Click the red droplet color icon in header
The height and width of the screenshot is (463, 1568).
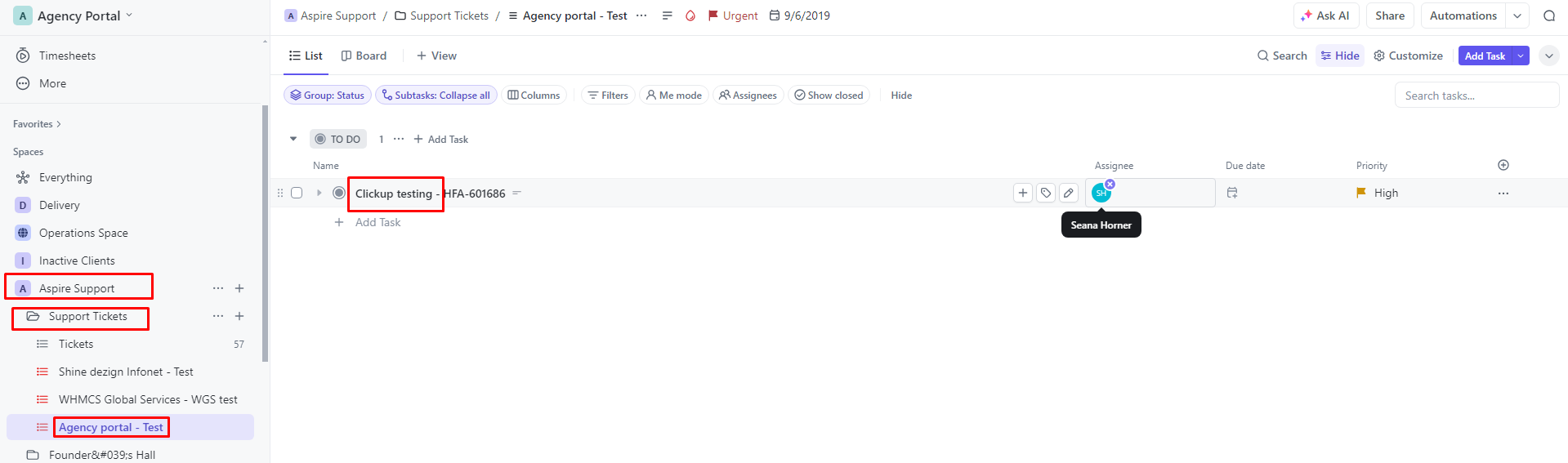[690, 16]
